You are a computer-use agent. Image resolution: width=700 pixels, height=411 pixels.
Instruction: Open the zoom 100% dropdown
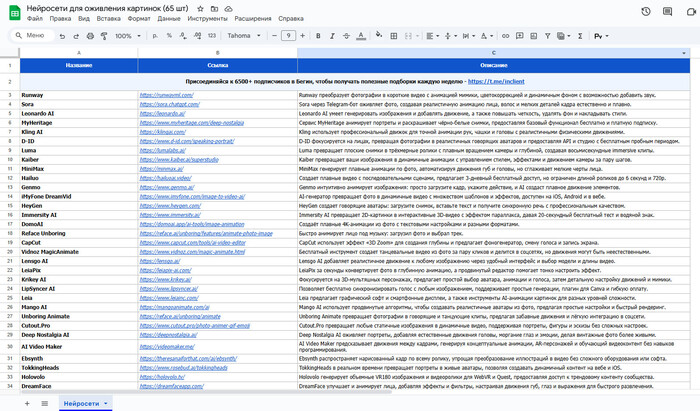pos(126,35)
